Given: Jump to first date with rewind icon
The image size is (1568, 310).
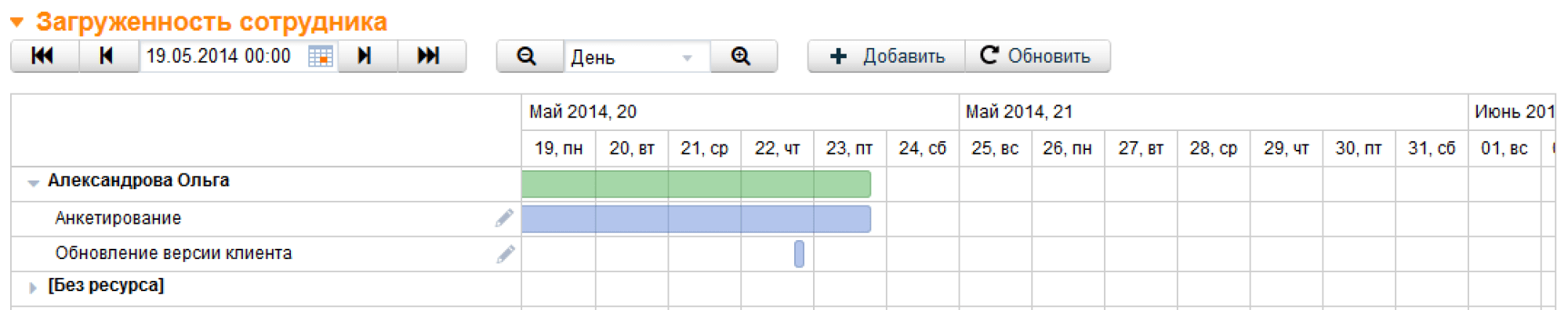Looking at the screenshot, I should (44, 57).
